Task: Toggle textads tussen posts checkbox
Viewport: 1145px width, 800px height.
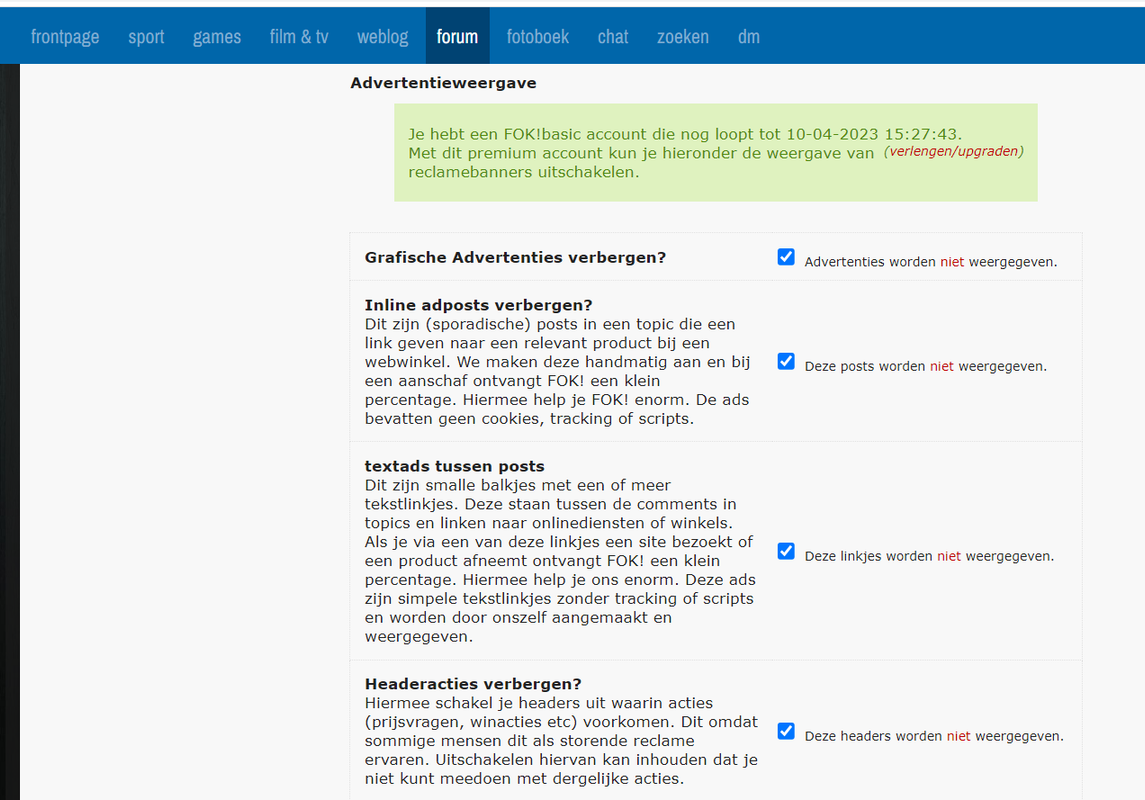Action: (x=786, y=551)
